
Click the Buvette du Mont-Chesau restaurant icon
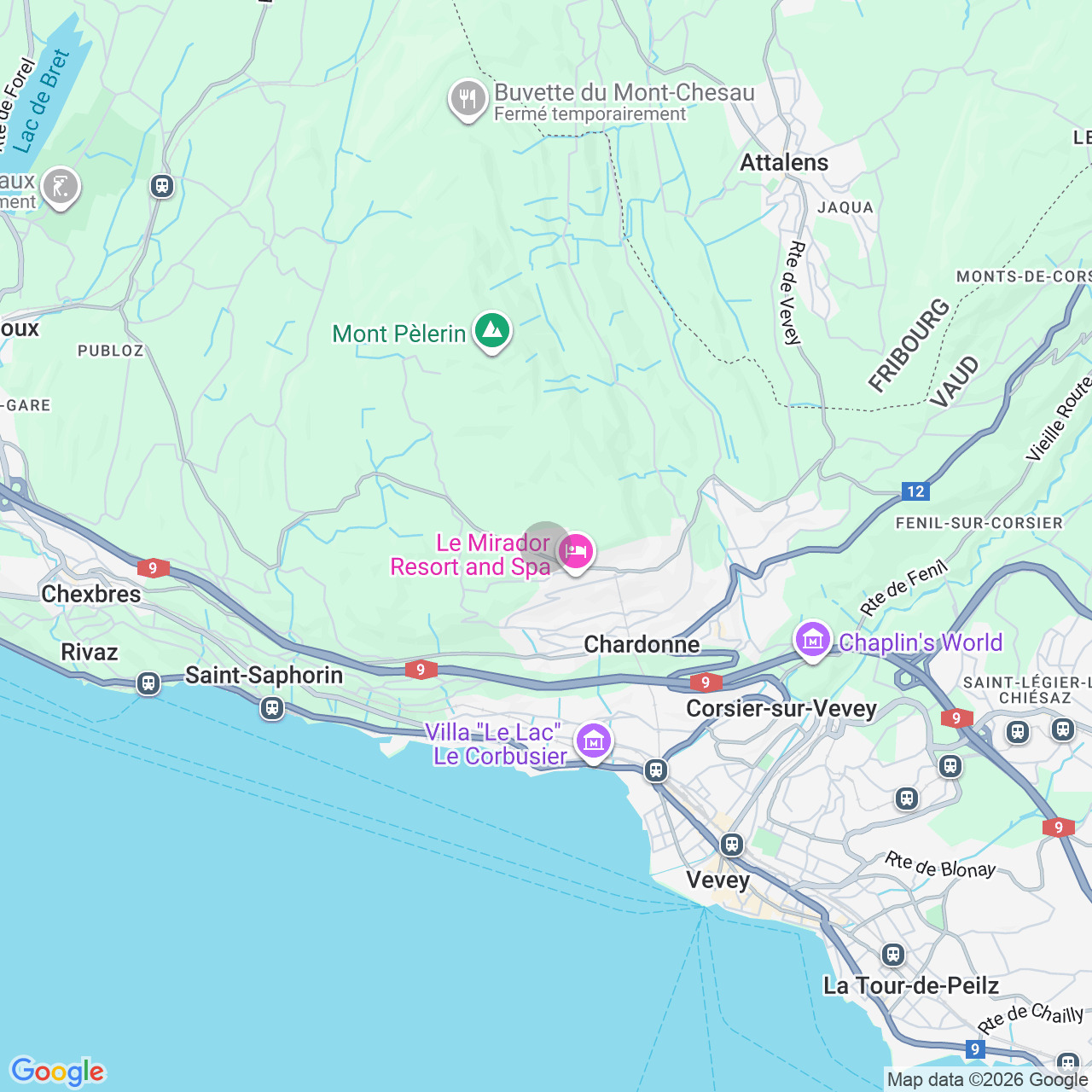468,101
